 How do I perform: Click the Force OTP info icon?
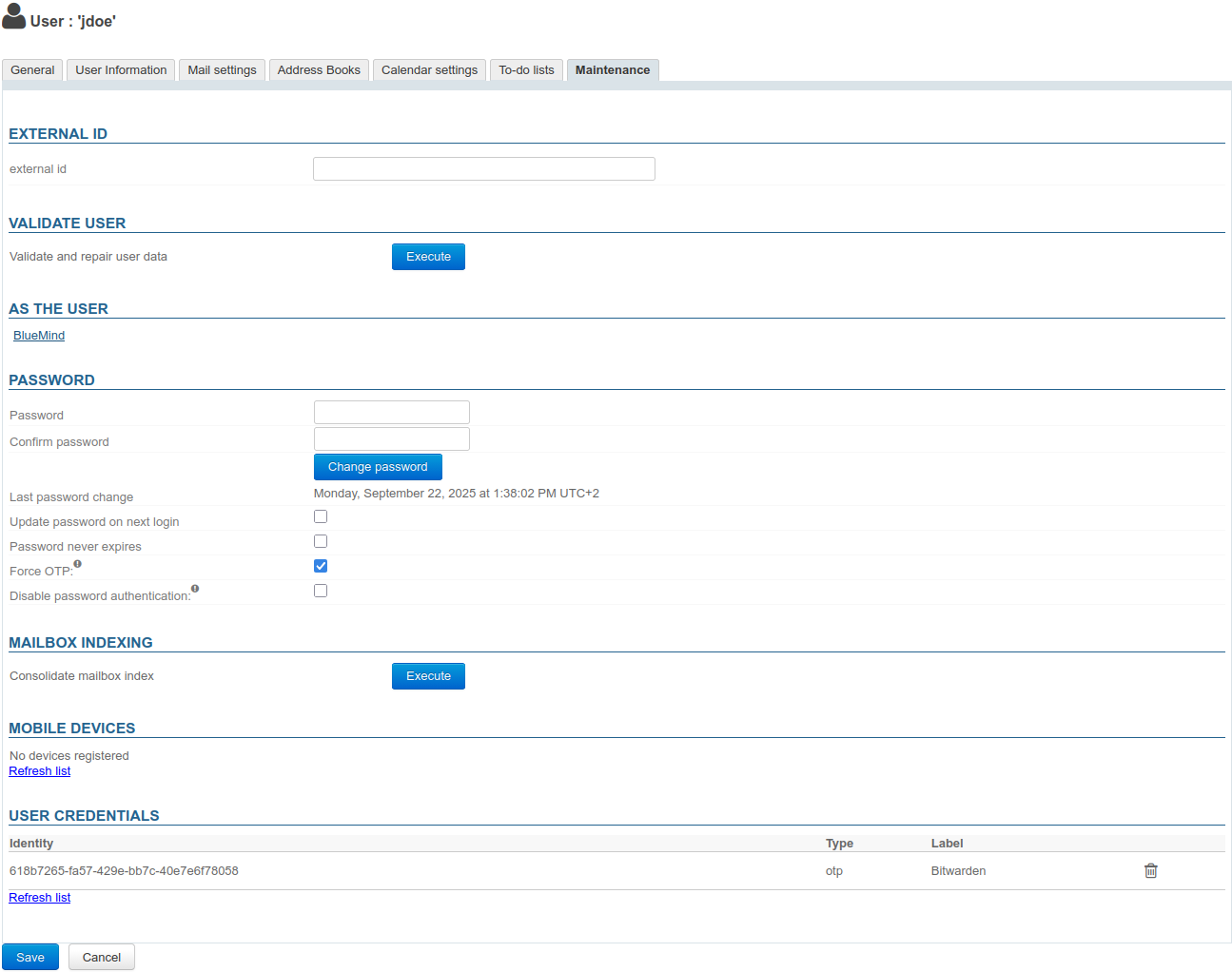point(78,564)
